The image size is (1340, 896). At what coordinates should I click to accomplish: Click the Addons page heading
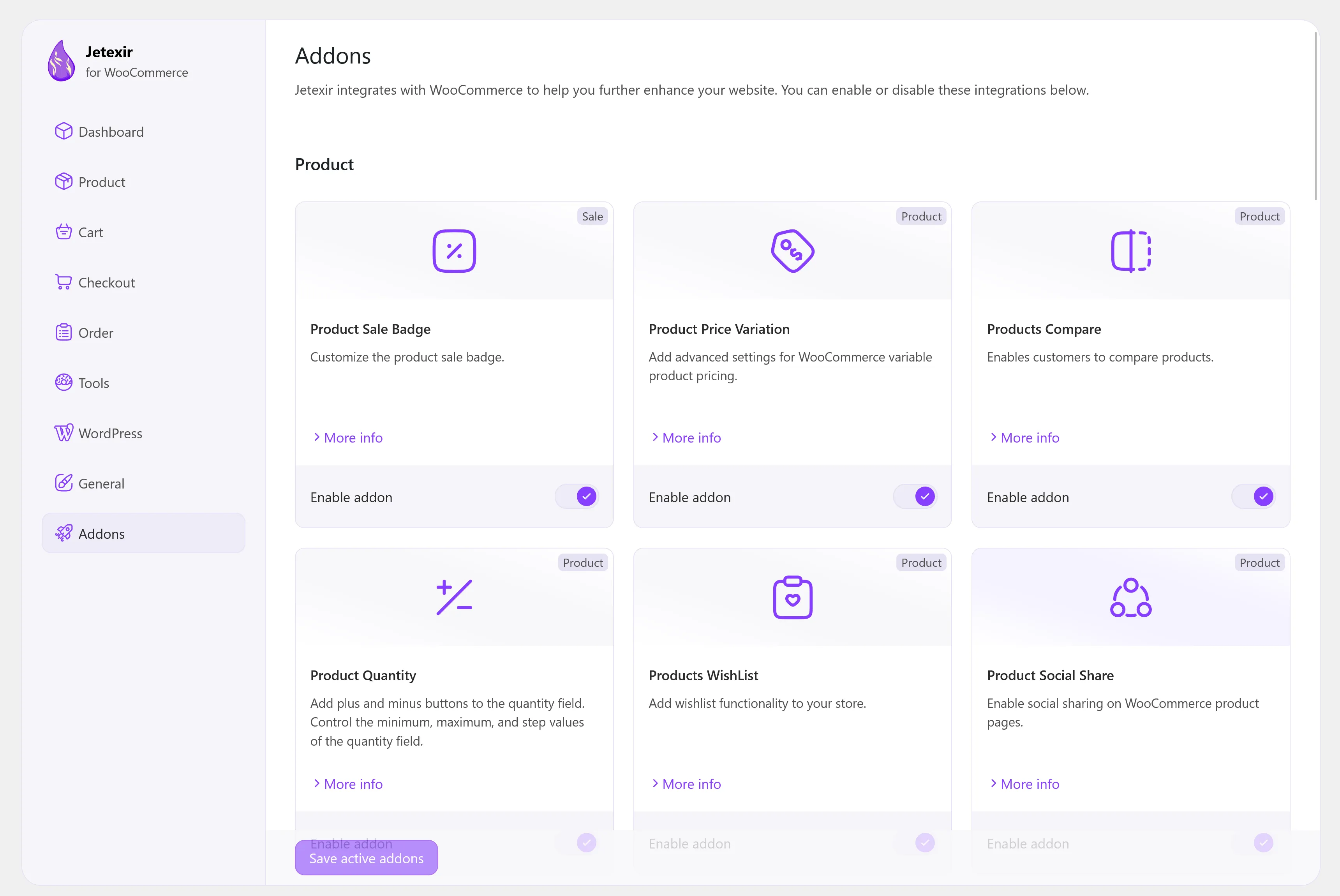coord(333,56)
